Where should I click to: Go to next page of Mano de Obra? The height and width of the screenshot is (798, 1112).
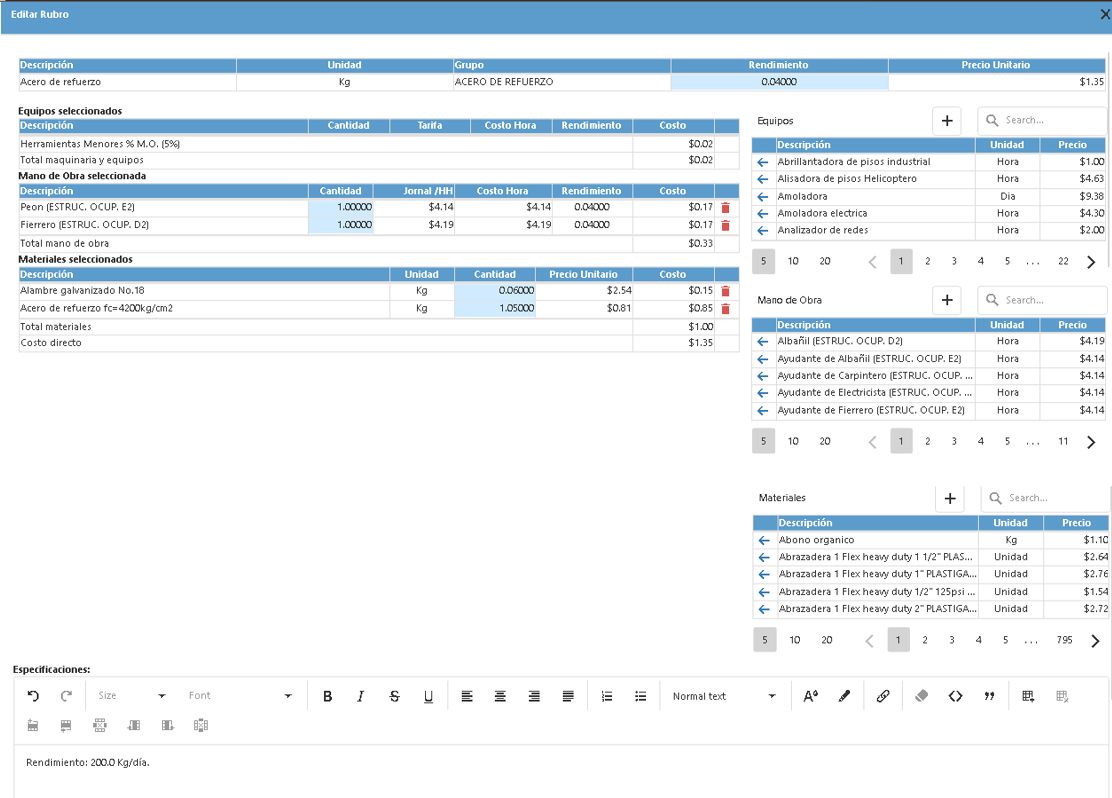[1091, 442]
